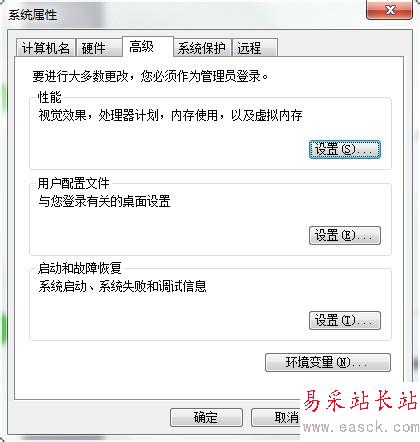Go to the 系统保护 tab

click(x=203, y=48)
